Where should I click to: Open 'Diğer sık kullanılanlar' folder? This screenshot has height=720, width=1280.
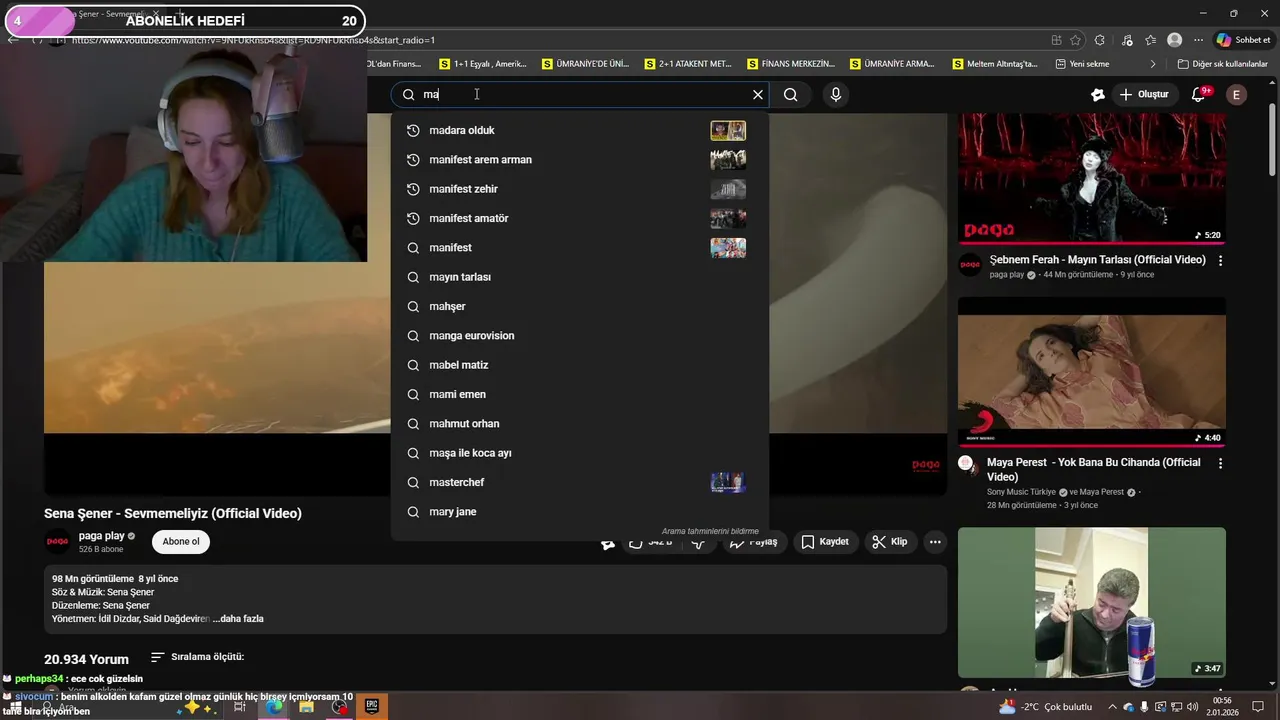(1222, 64)
